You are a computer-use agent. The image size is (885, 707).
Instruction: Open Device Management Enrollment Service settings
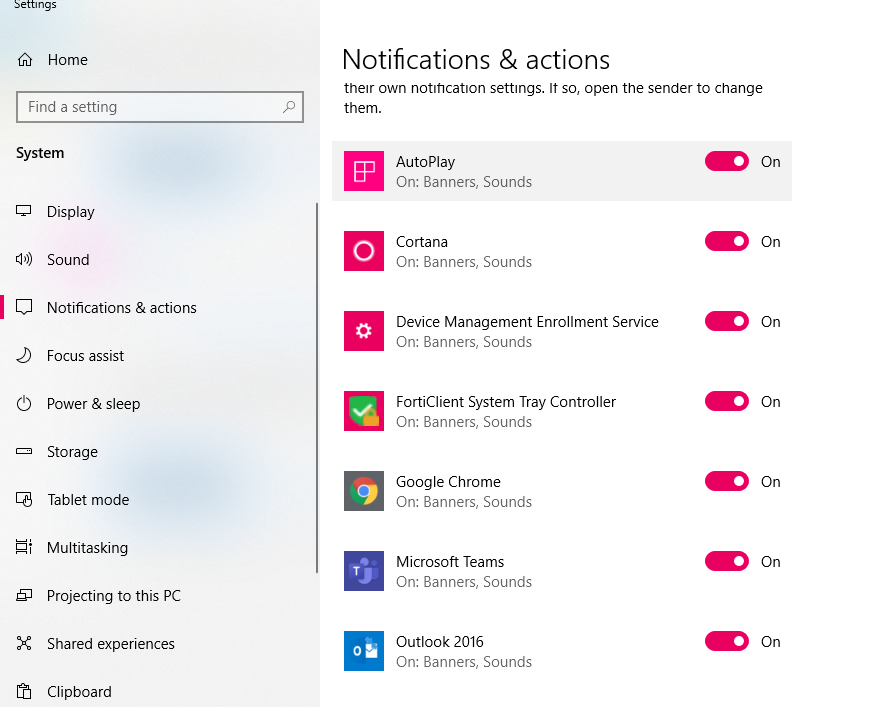[x=562, y=331]
